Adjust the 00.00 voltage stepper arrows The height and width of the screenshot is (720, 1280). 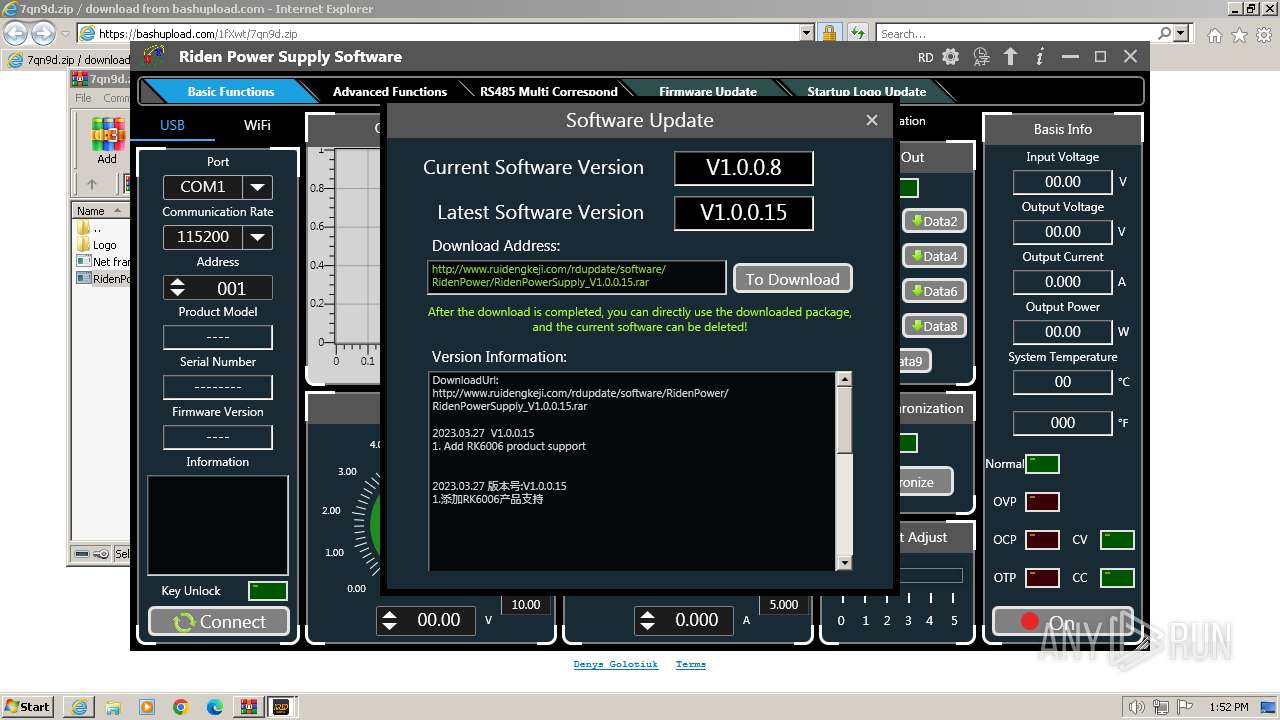389,620
